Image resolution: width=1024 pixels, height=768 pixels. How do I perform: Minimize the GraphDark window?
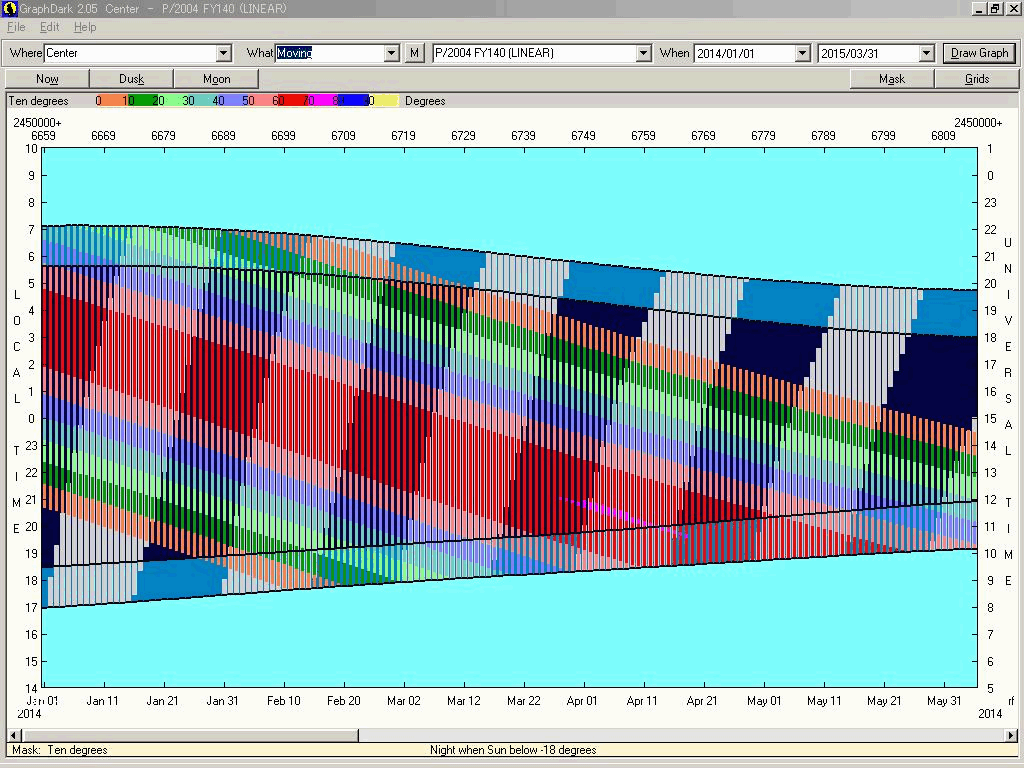[x=980, y=8]
